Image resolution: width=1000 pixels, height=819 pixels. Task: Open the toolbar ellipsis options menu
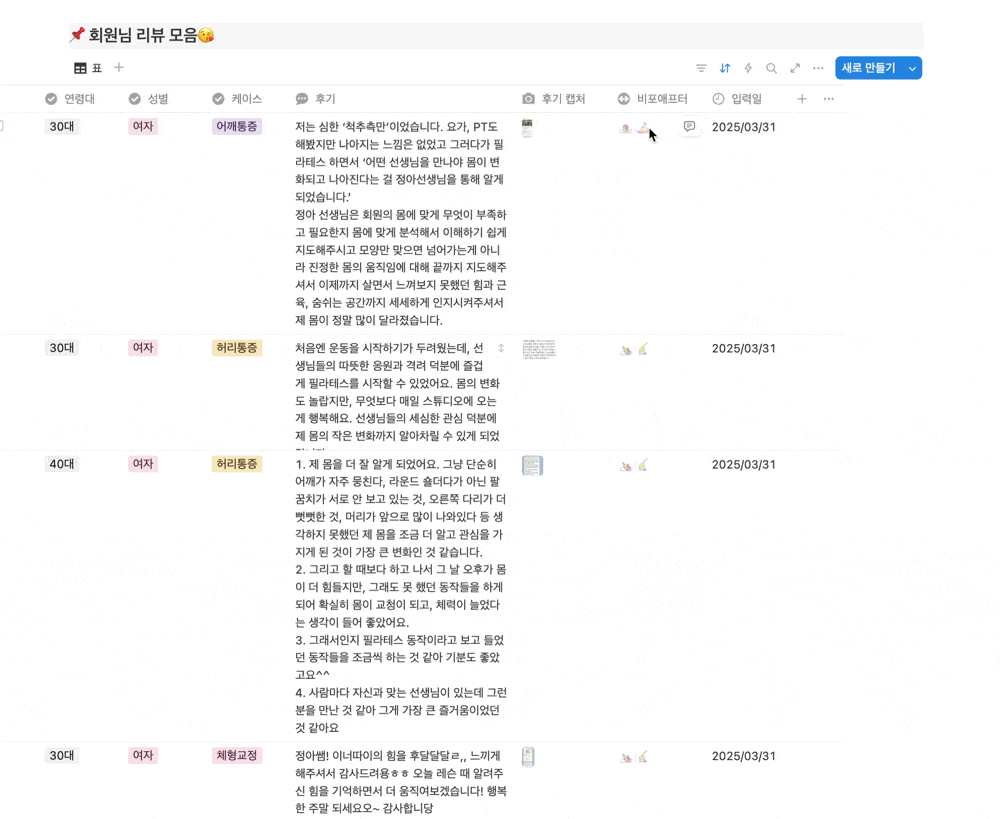(818, 68)
